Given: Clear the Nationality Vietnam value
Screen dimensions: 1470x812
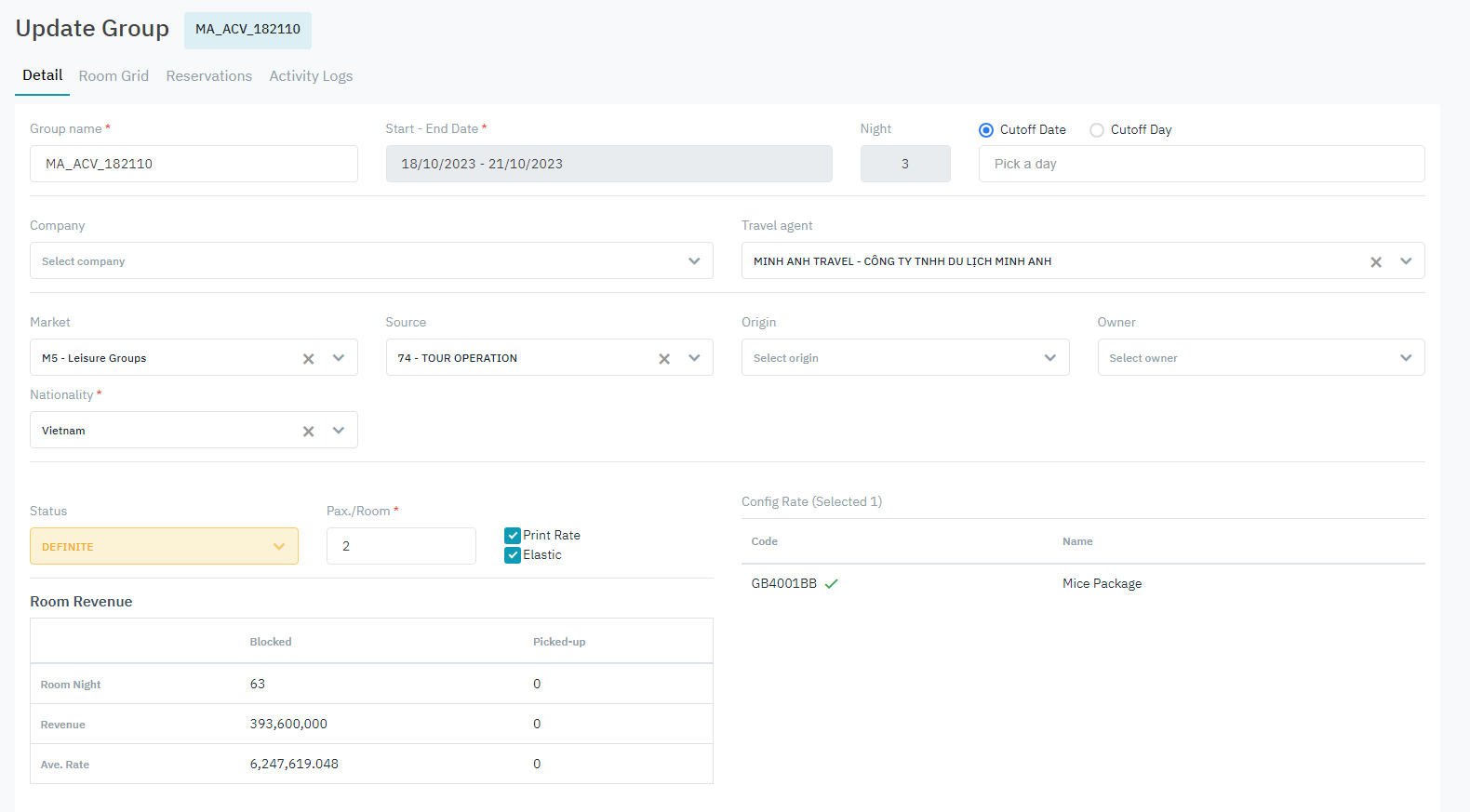Looking at the screenshot, I should 308,432.
